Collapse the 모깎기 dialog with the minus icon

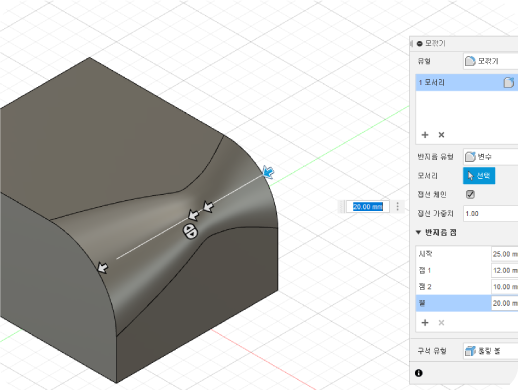tap(420, 44)
